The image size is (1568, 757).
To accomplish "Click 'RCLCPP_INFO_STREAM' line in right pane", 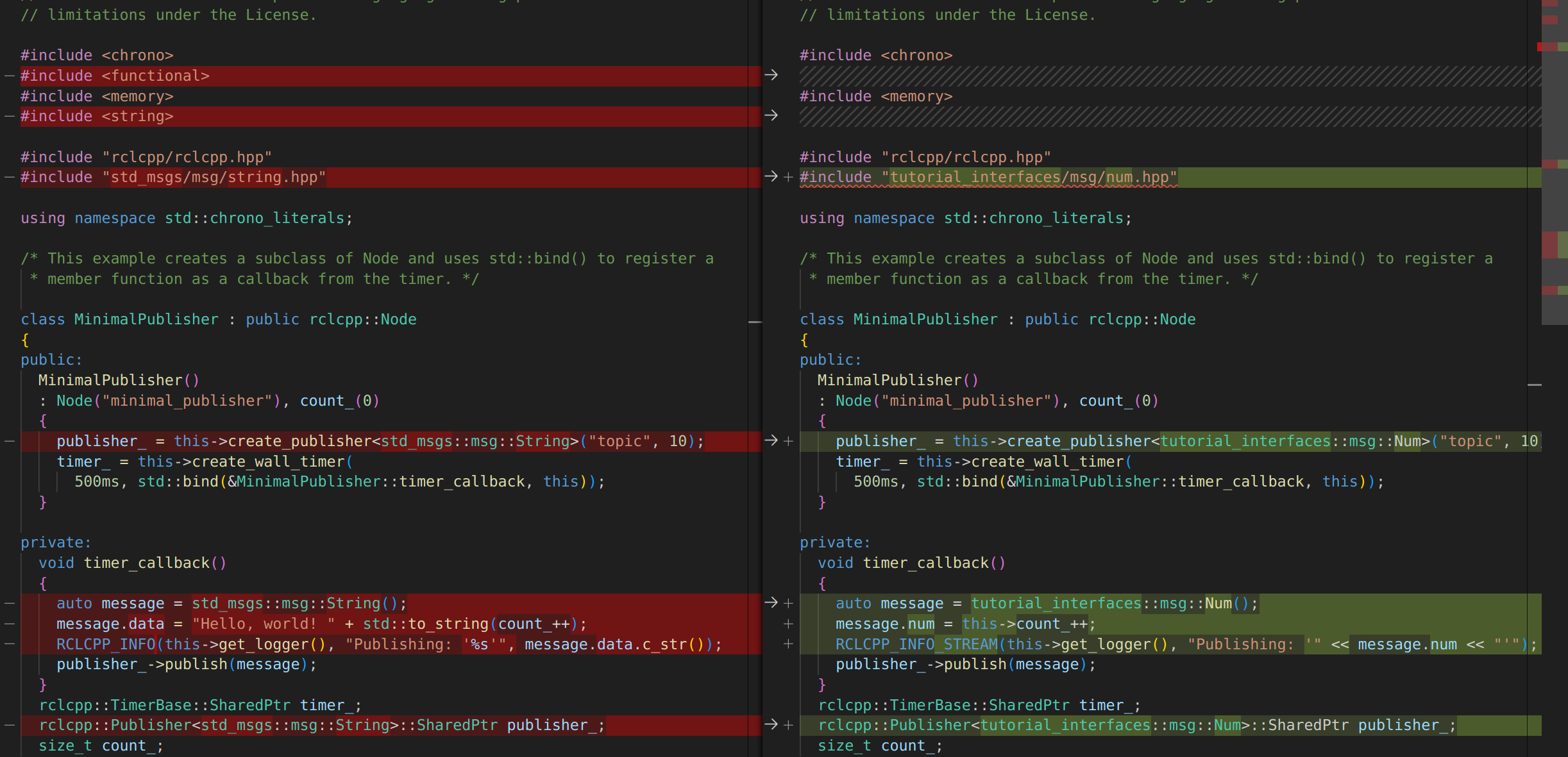I will (1186, 644).
